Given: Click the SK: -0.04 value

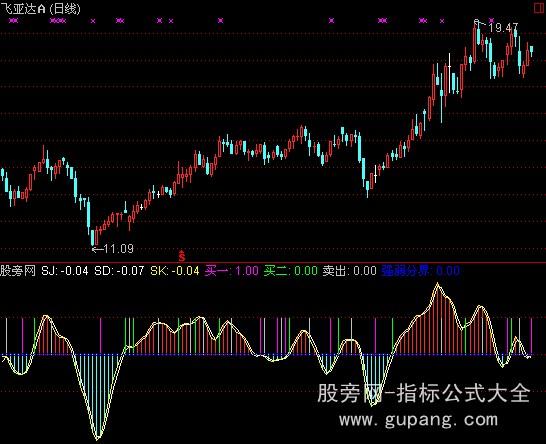Looking at the screenshot, I should [175, 271].
